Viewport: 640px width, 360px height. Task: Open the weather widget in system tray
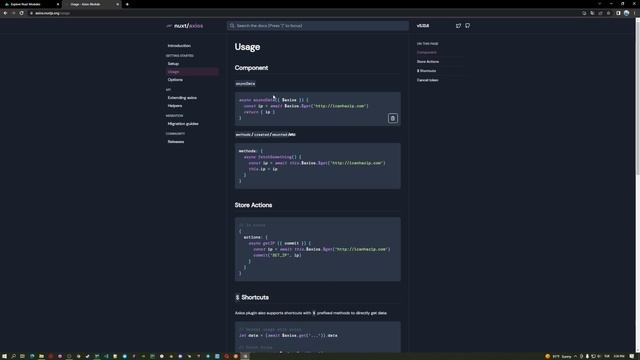point(558,356)
